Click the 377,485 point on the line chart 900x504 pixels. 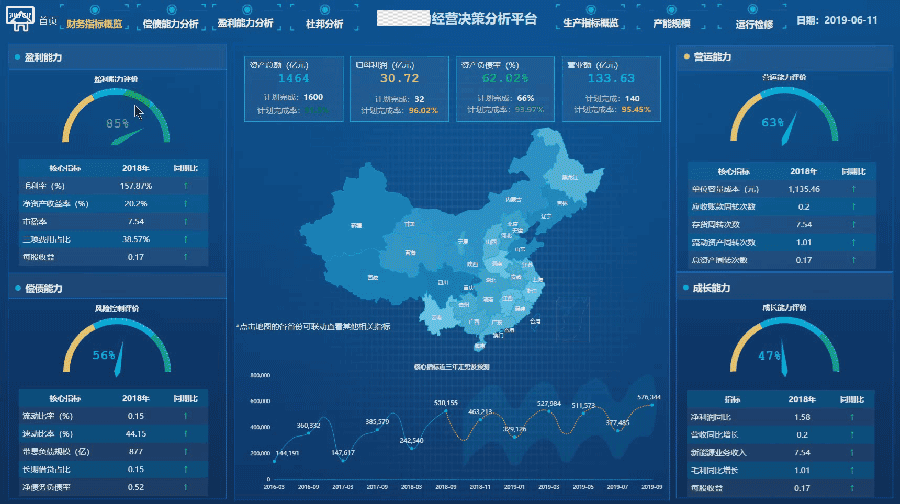[618, 431]
